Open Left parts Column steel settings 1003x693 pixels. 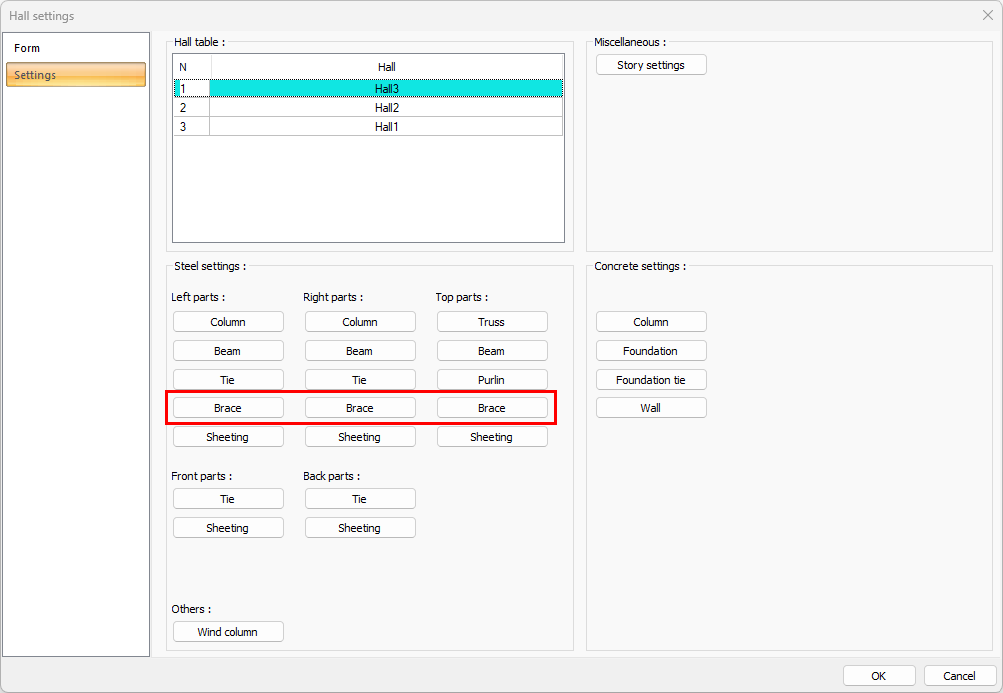[228, 322]
